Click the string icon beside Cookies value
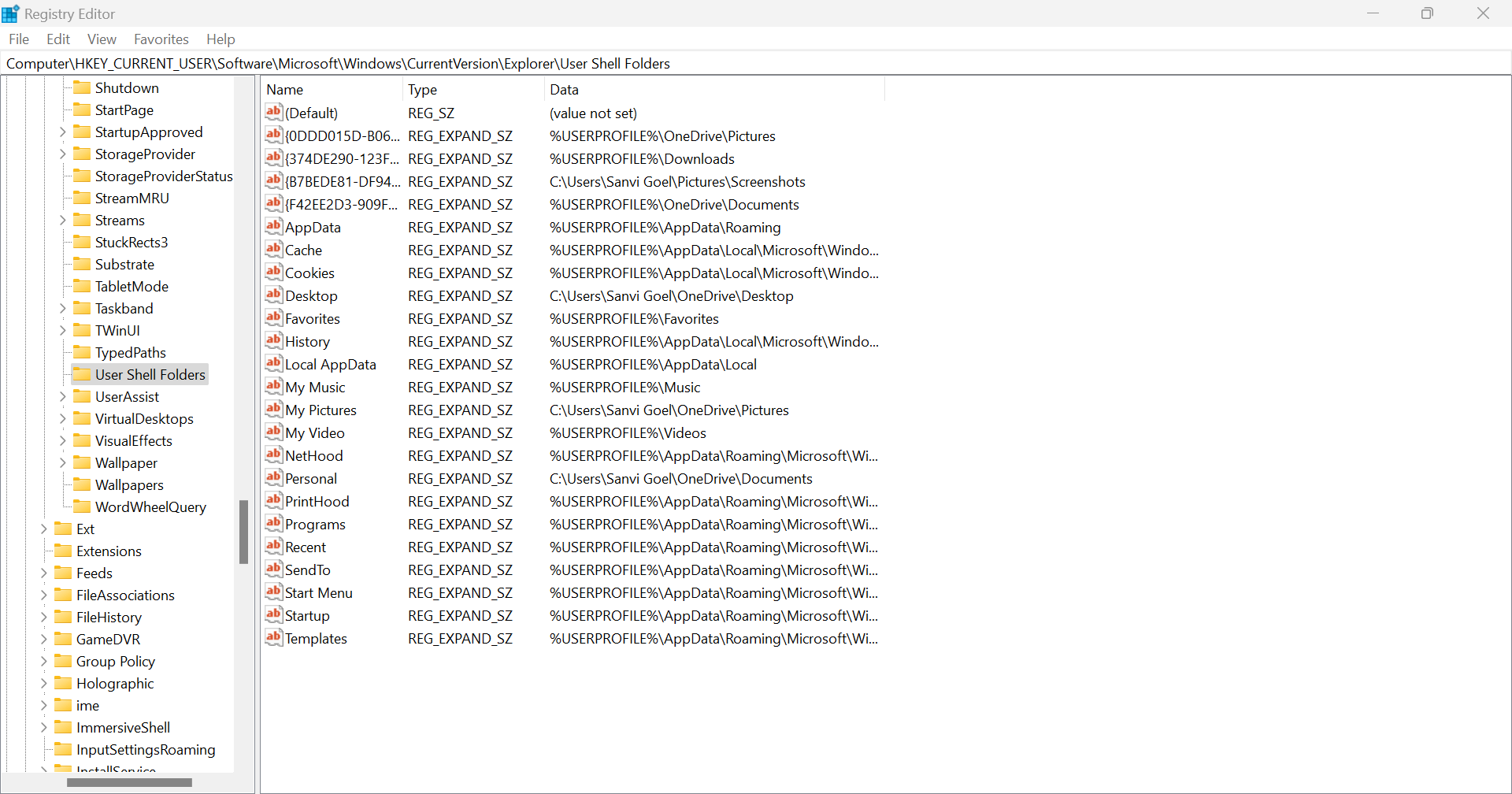 273,273
